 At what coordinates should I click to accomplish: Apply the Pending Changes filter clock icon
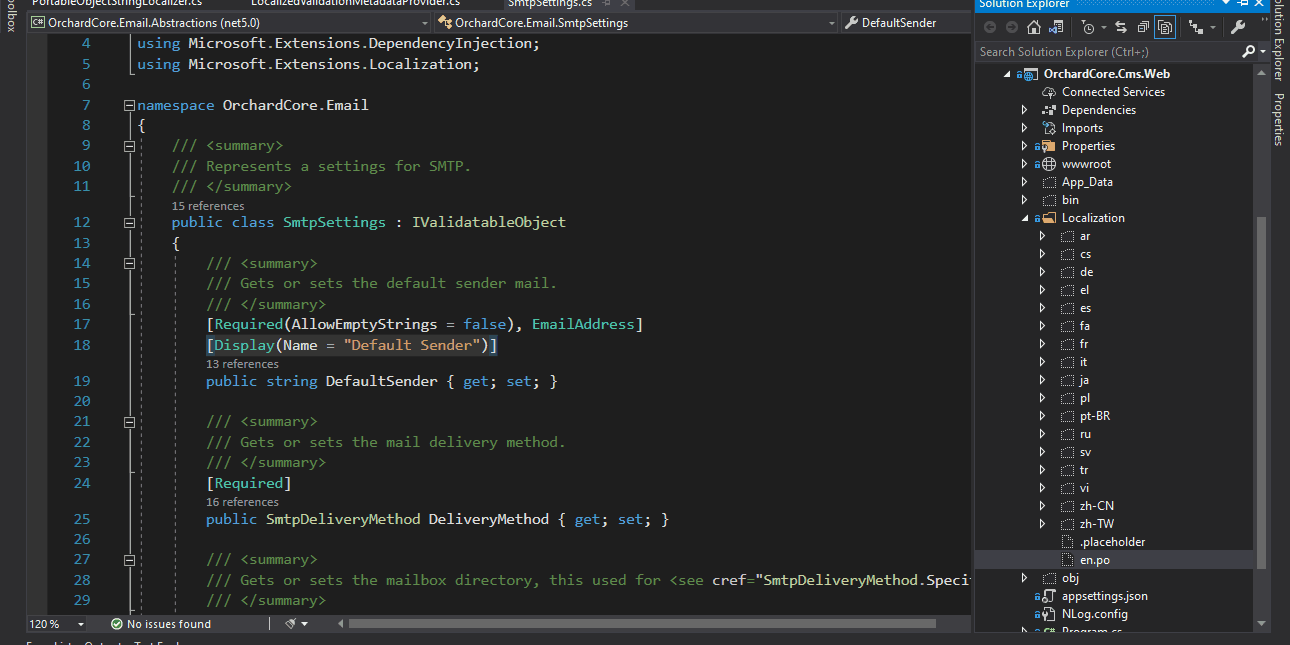[1087, 27]
